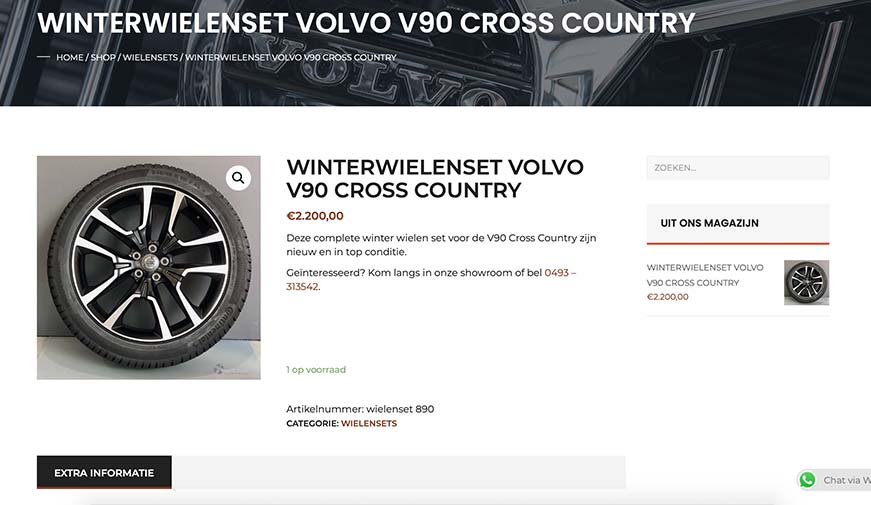871x505 pixels.
Task: Click the current page breadcrumb item
Action: click(291, 57)
